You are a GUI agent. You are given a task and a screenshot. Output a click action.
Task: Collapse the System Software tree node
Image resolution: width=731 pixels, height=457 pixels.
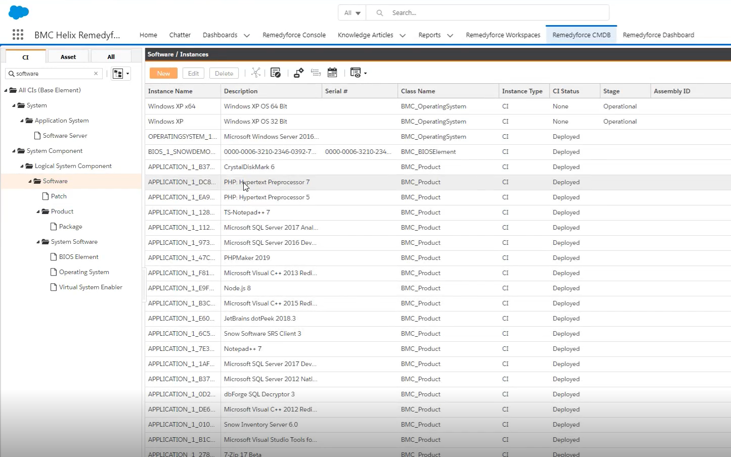tap(38, 242)
